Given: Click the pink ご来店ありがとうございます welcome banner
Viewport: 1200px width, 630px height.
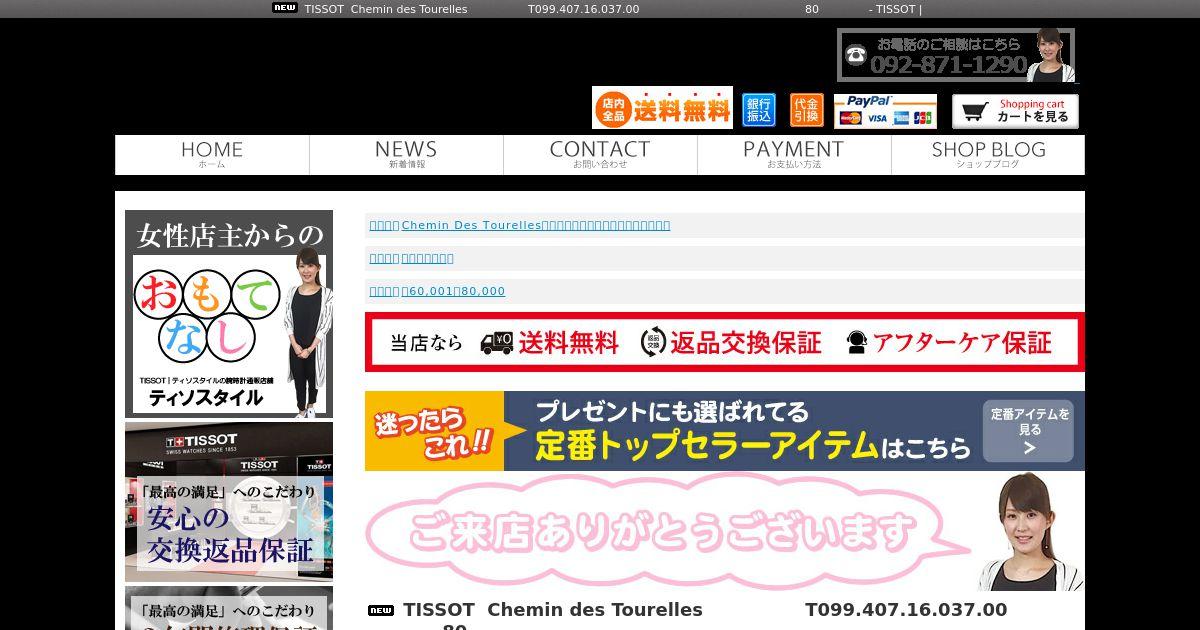Looking at the screenshot, I should [725, 532].
